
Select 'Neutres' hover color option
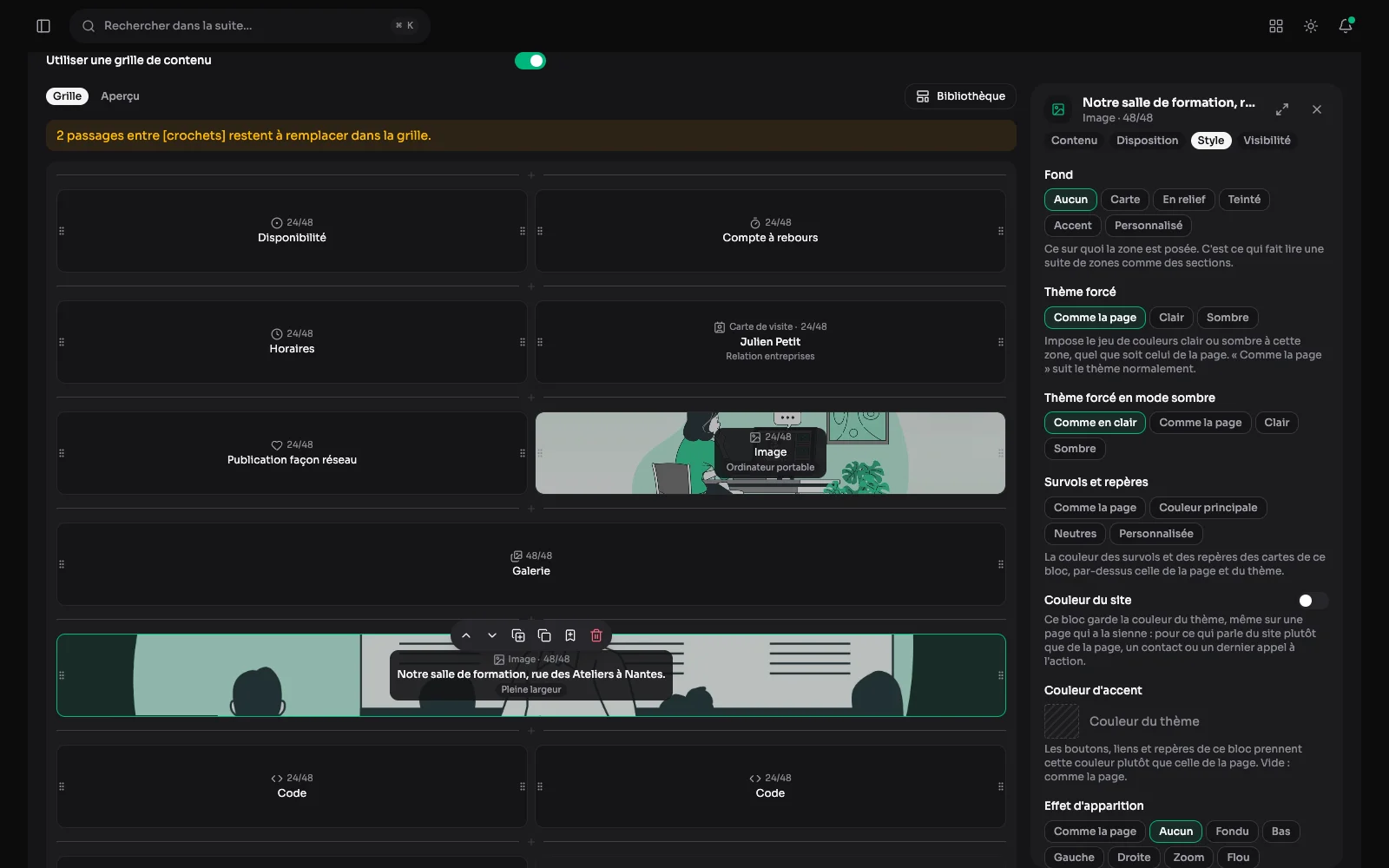pyautogui.click(x=1075, y=534)
